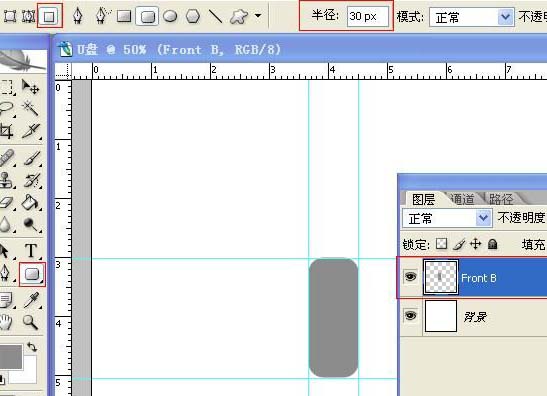547x396 pixels.
Task: Click the foreground gray color swatch
Action: (10, 357)
